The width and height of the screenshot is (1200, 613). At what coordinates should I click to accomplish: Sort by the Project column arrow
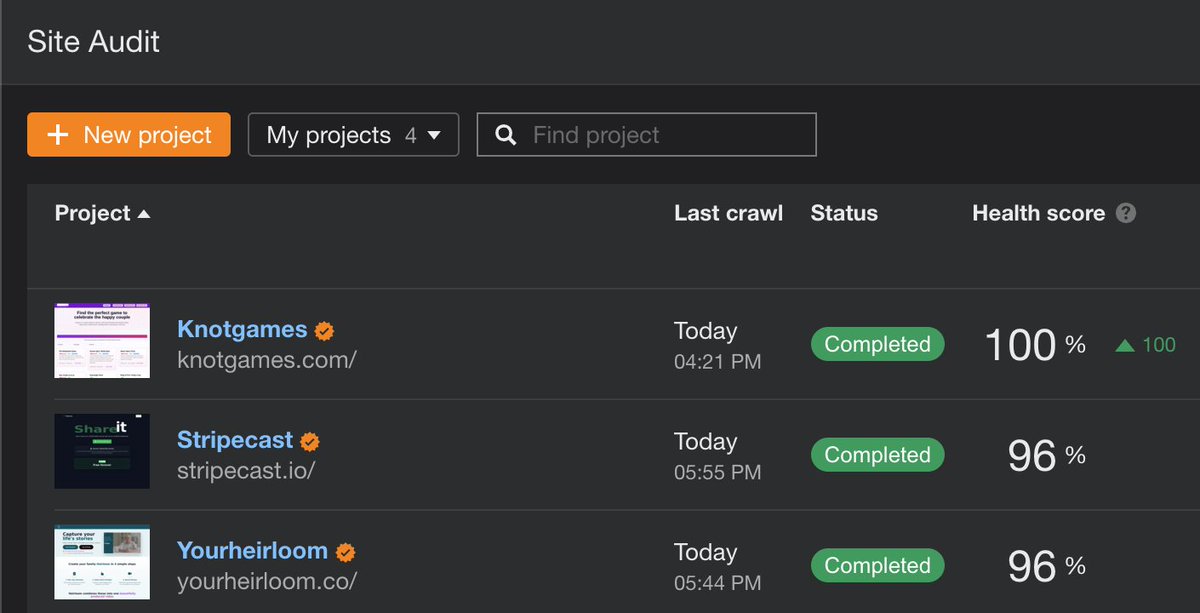point(144,214)
